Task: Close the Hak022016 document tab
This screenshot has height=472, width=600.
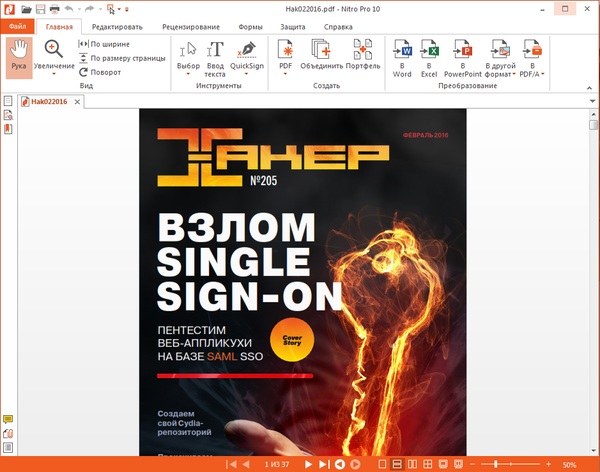Action: tap(77, 101)
